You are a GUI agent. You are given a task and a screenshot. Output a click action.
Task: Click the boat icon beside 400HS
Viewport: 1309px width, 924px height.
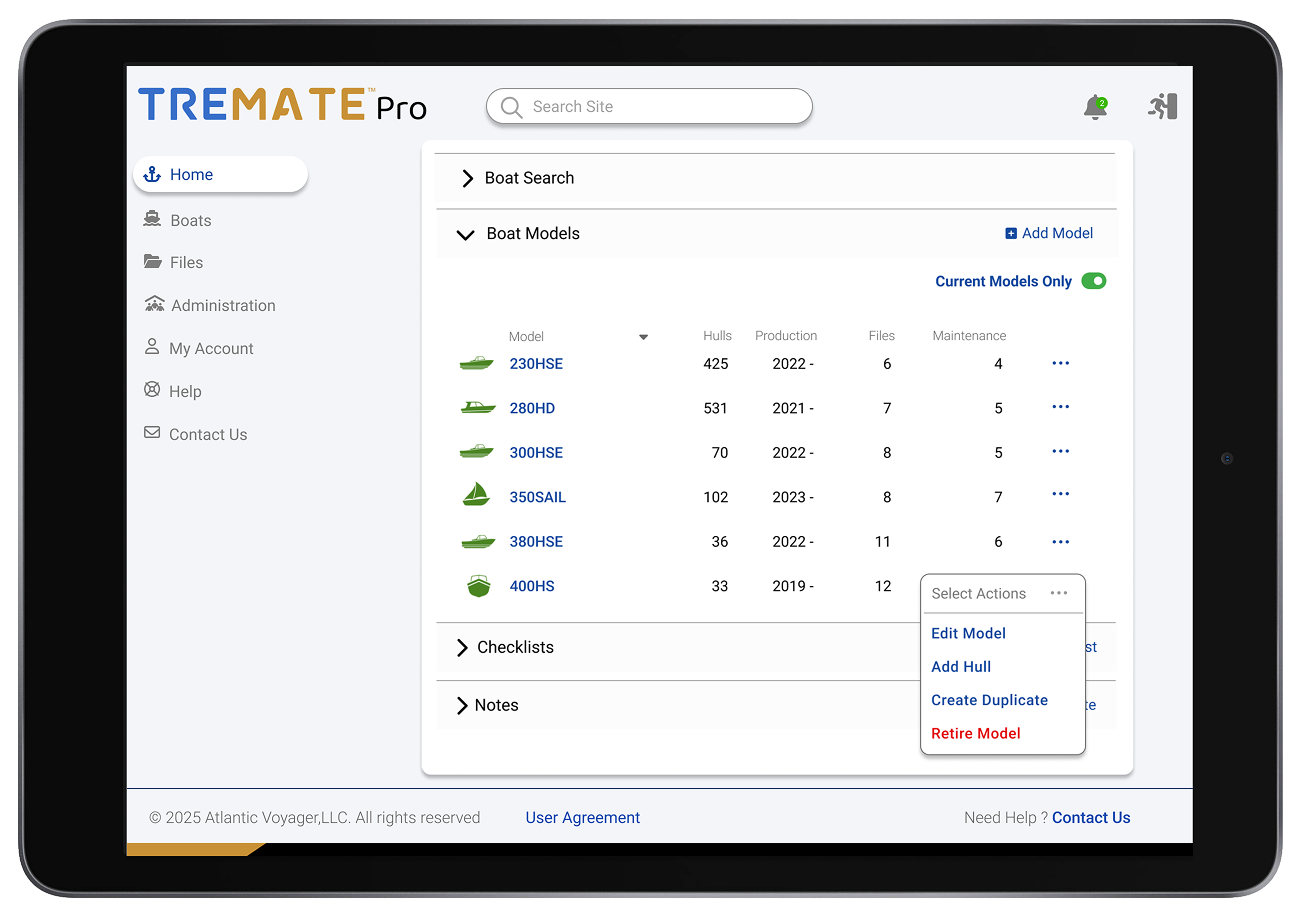478,586
